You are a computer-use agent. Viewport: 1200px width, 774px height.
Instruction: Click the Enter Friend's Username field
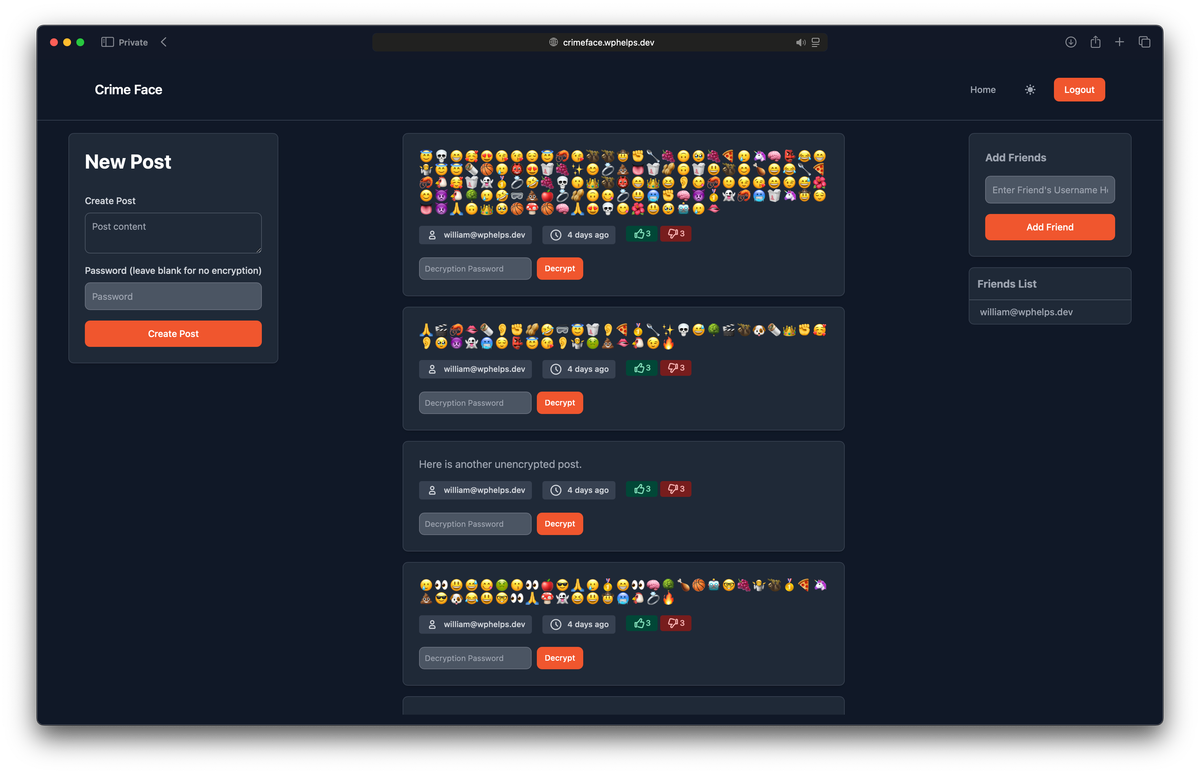coord(1049,189)
